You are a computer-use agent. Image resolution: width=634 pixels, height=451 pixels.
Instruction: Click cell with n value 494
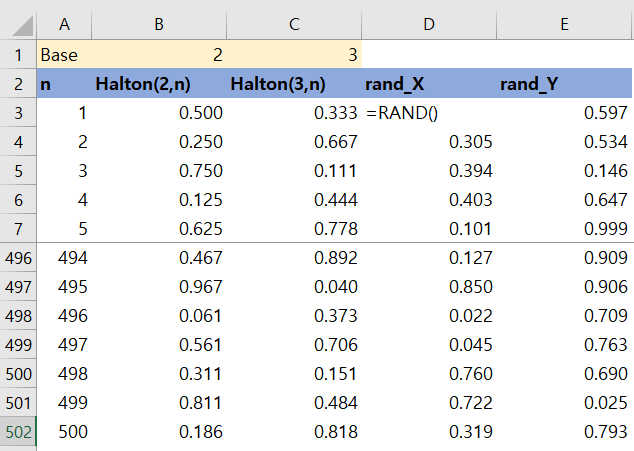(64, 258)
